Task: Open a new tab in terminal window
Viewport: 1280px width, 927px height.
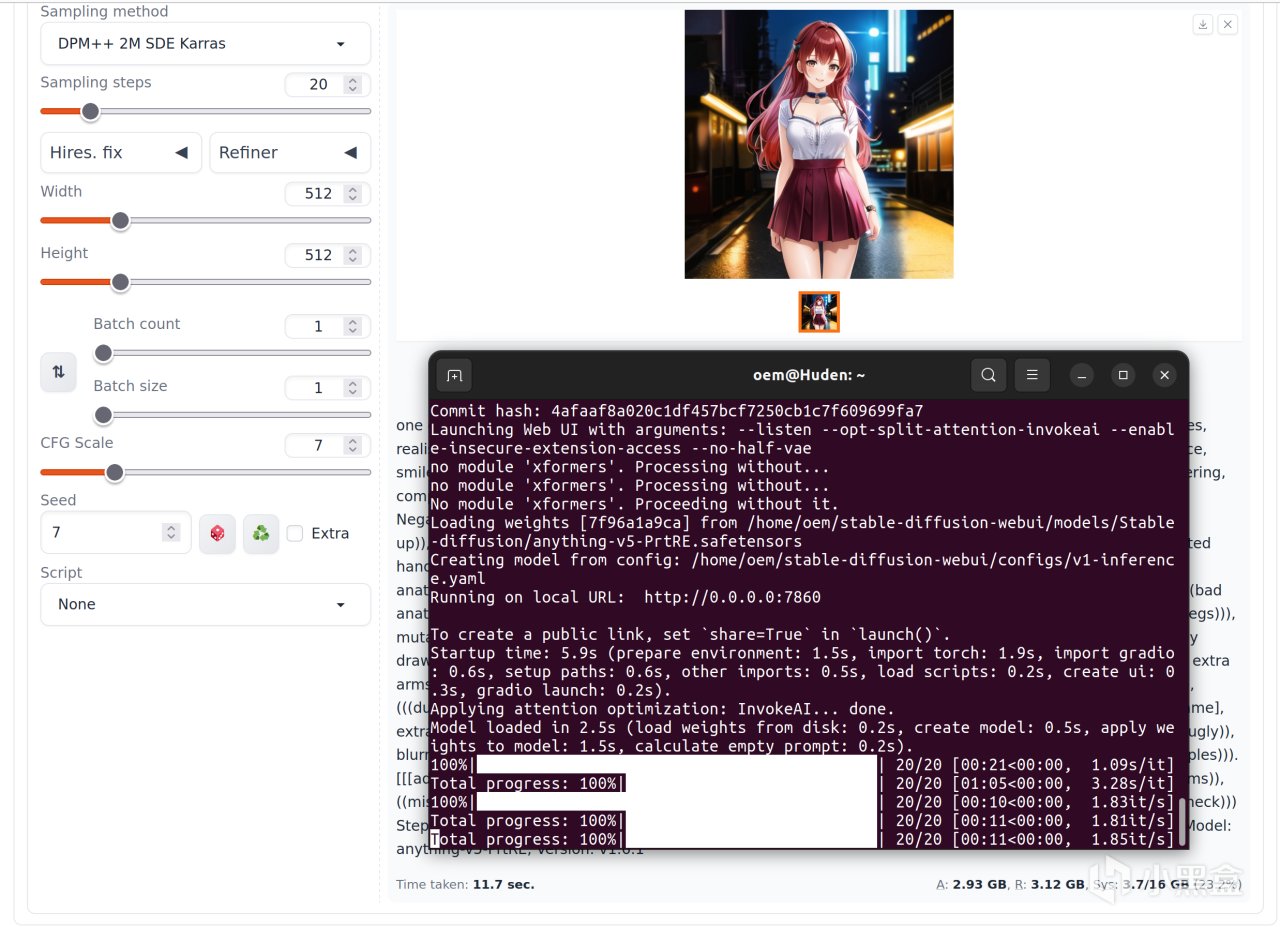Action: [454, 375]
